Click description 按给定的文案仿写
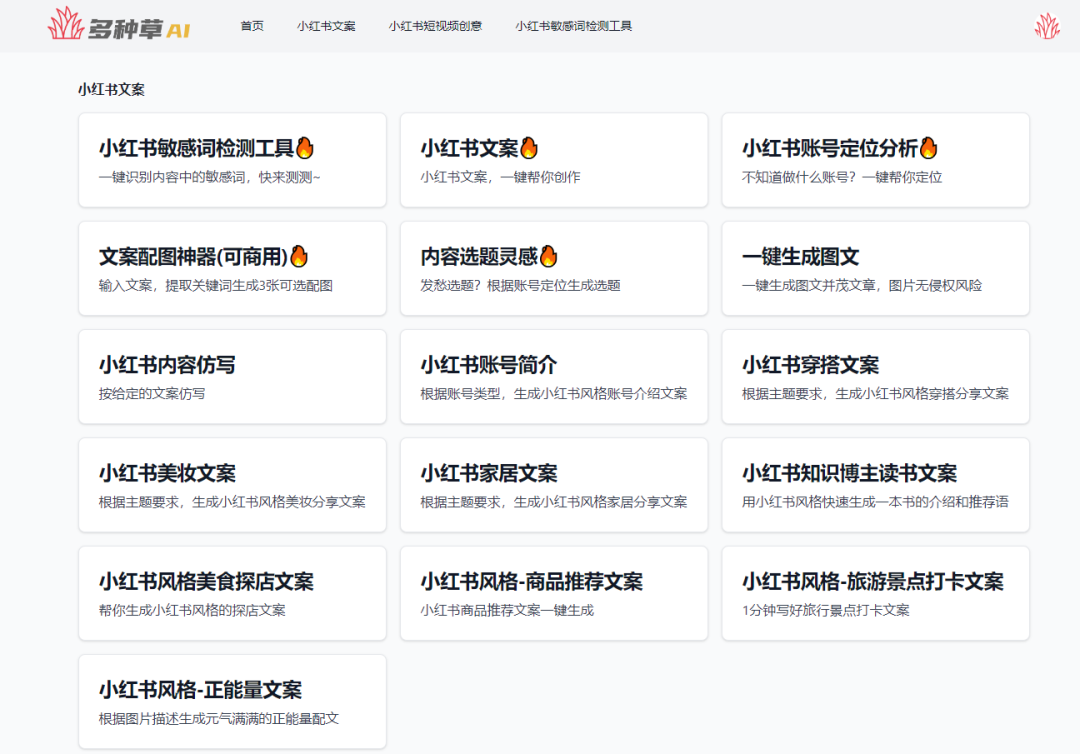1080x754 pixels. pos(152,394)
